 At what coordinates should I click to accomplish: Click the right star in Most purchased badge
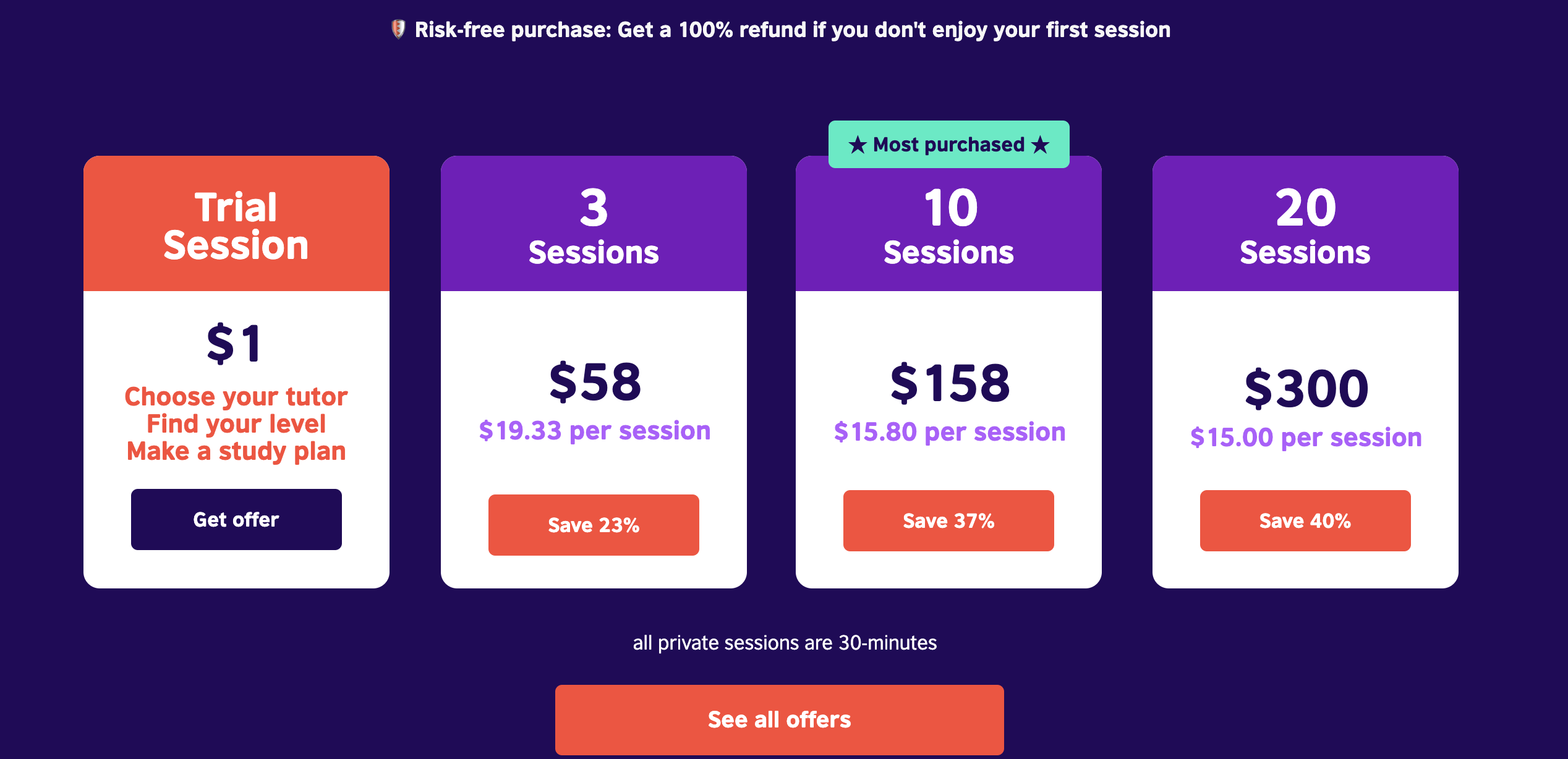click(1041, 145)
